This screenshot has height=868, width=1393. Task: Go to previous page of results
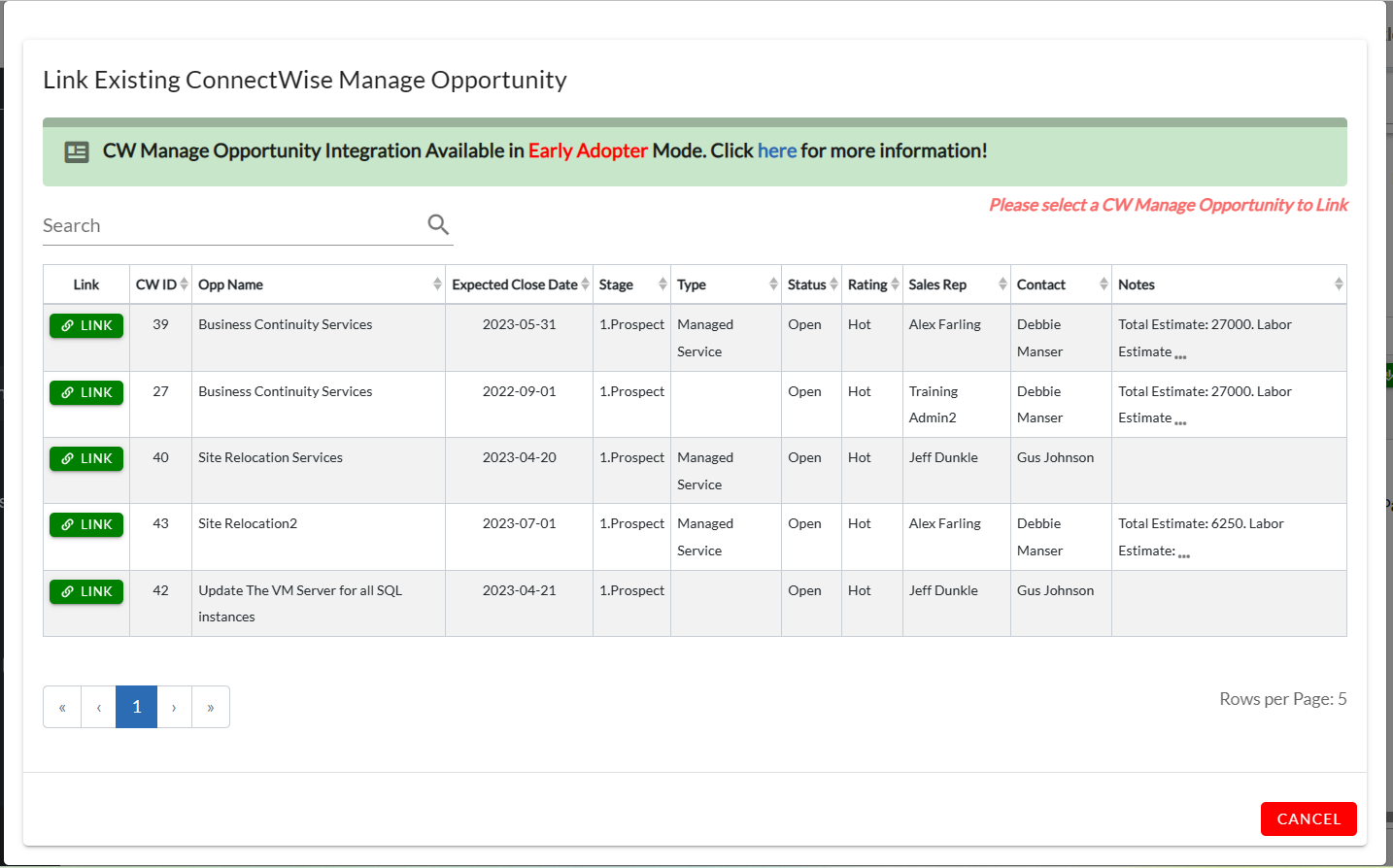pos(99,707)
